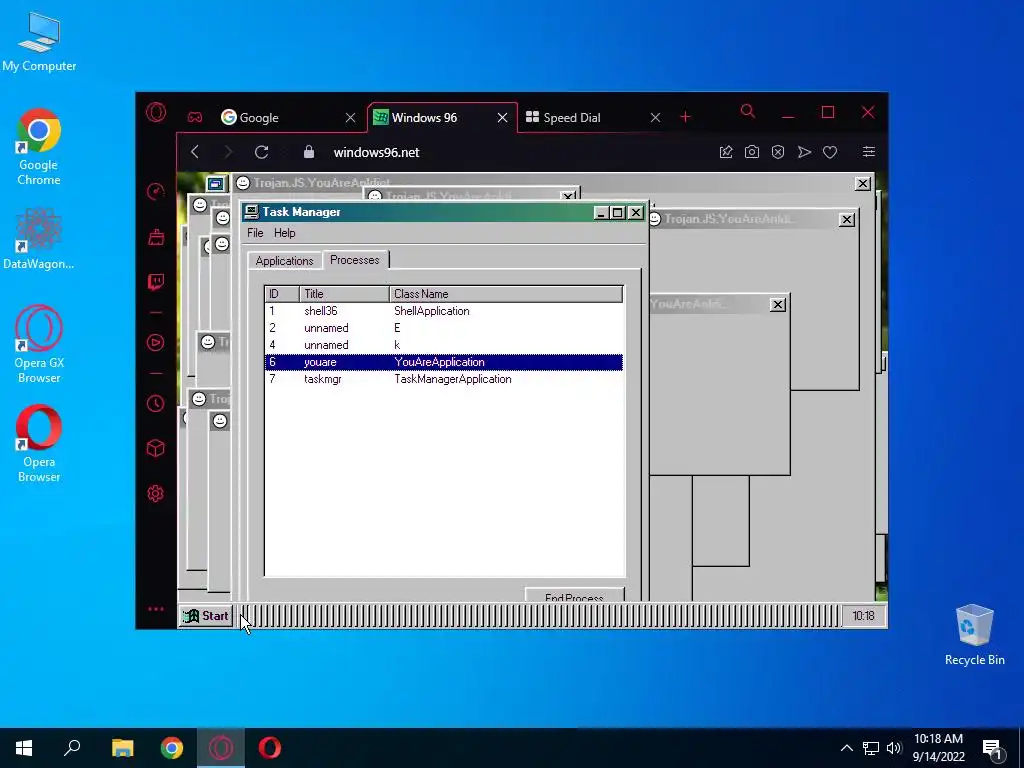Click the send flow arrow icon

coord(804,152)
